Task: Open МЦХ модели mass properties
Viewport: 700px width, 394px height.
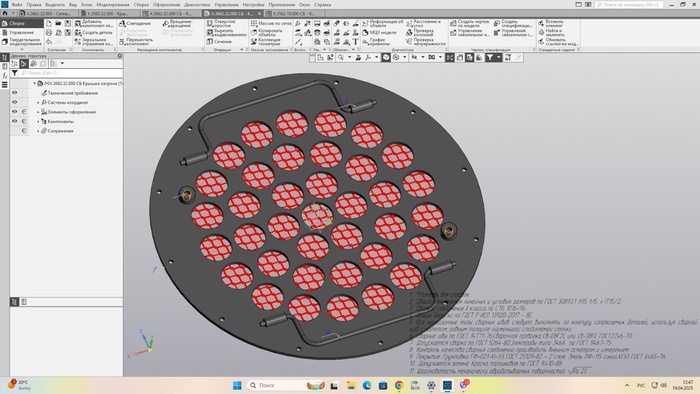Action: click(379, 33)
